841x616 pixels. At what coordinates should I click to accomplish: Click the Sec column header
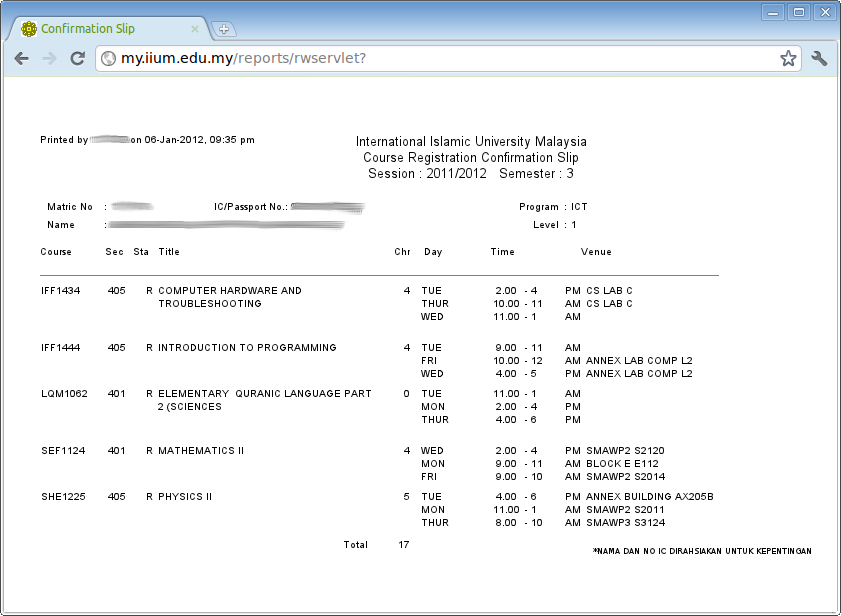coord(114,252)
